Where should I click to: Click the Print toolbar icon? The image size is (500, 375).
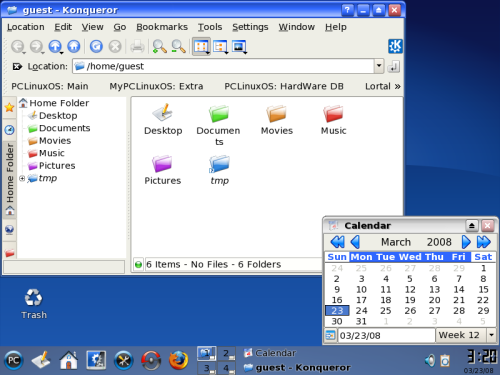137,46
